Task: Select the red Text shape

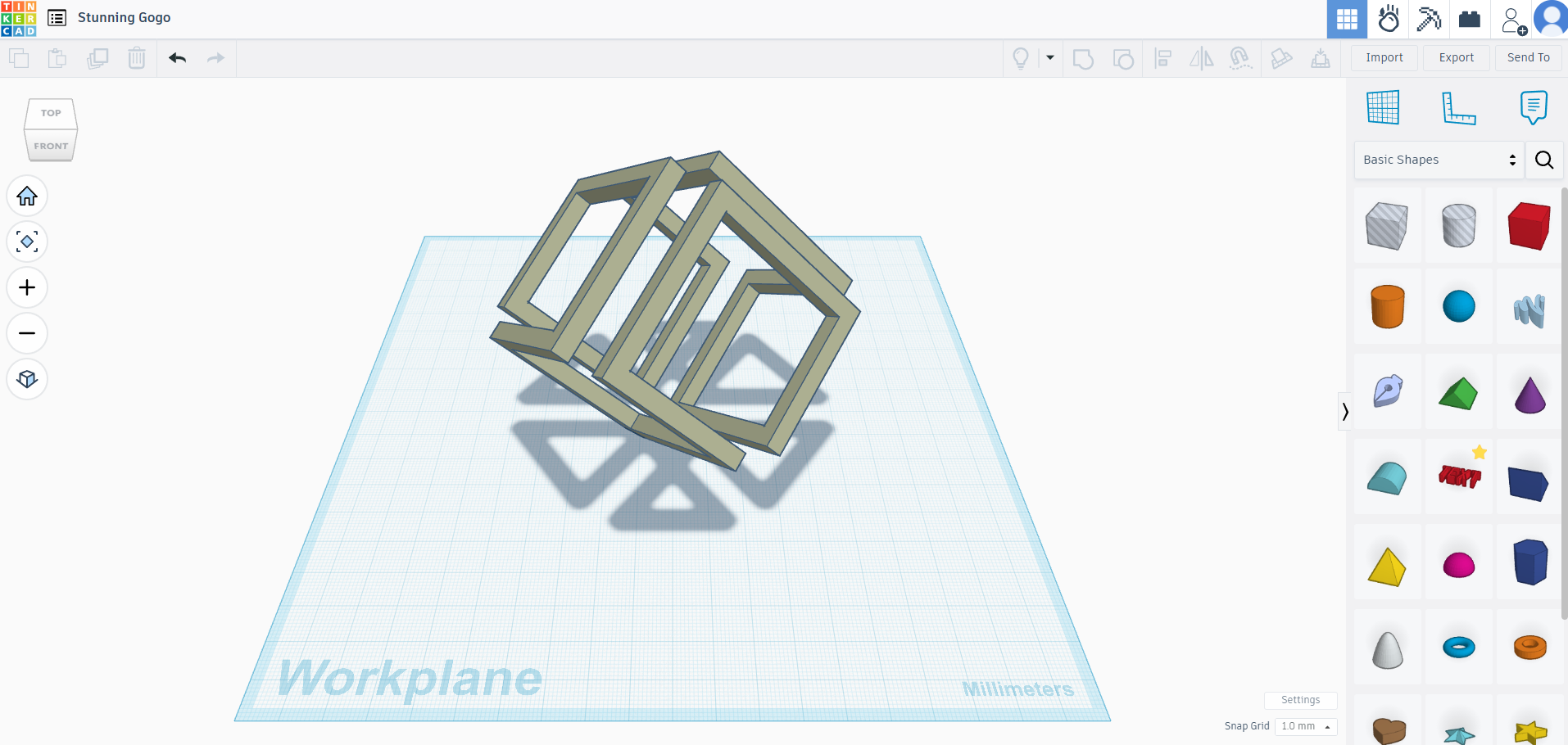Action: (x=1459, y=477)
